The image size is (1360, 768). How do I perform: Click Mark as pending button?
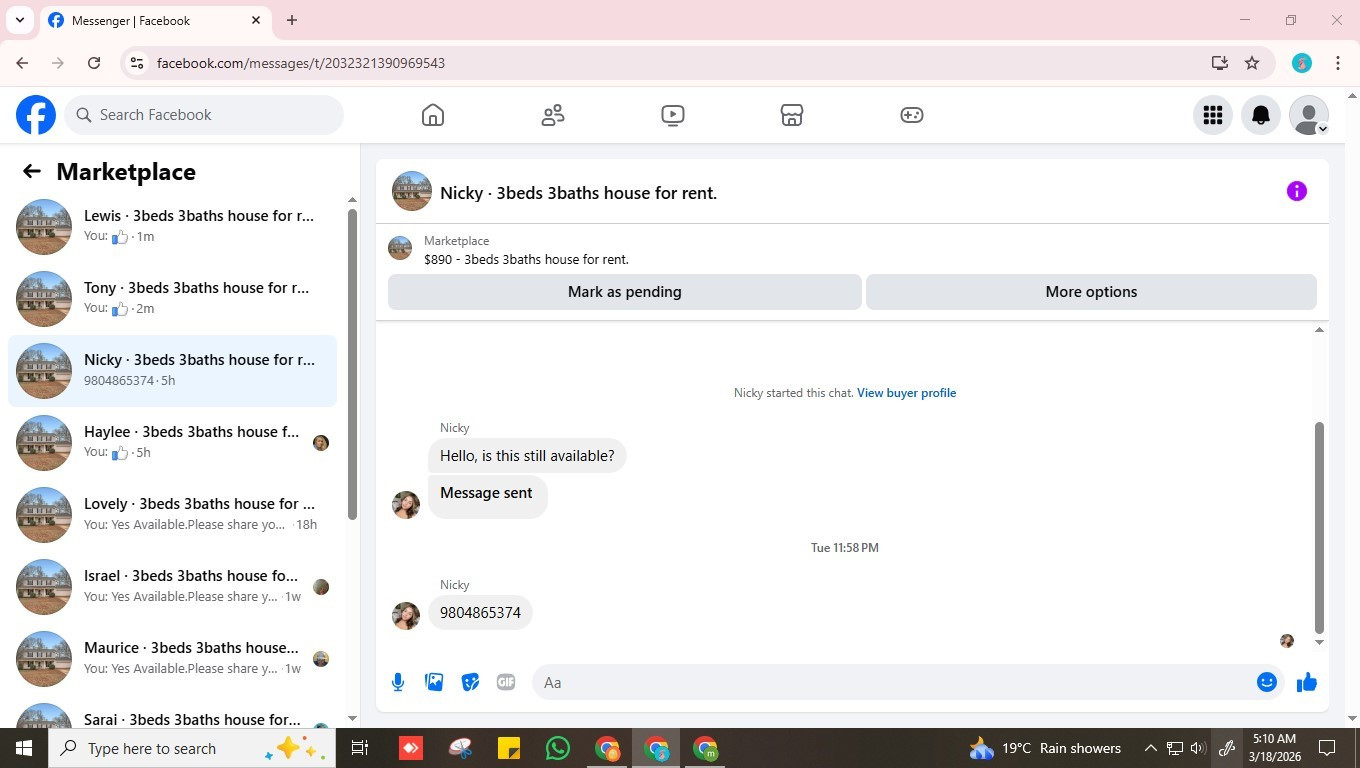coord(625,292)
